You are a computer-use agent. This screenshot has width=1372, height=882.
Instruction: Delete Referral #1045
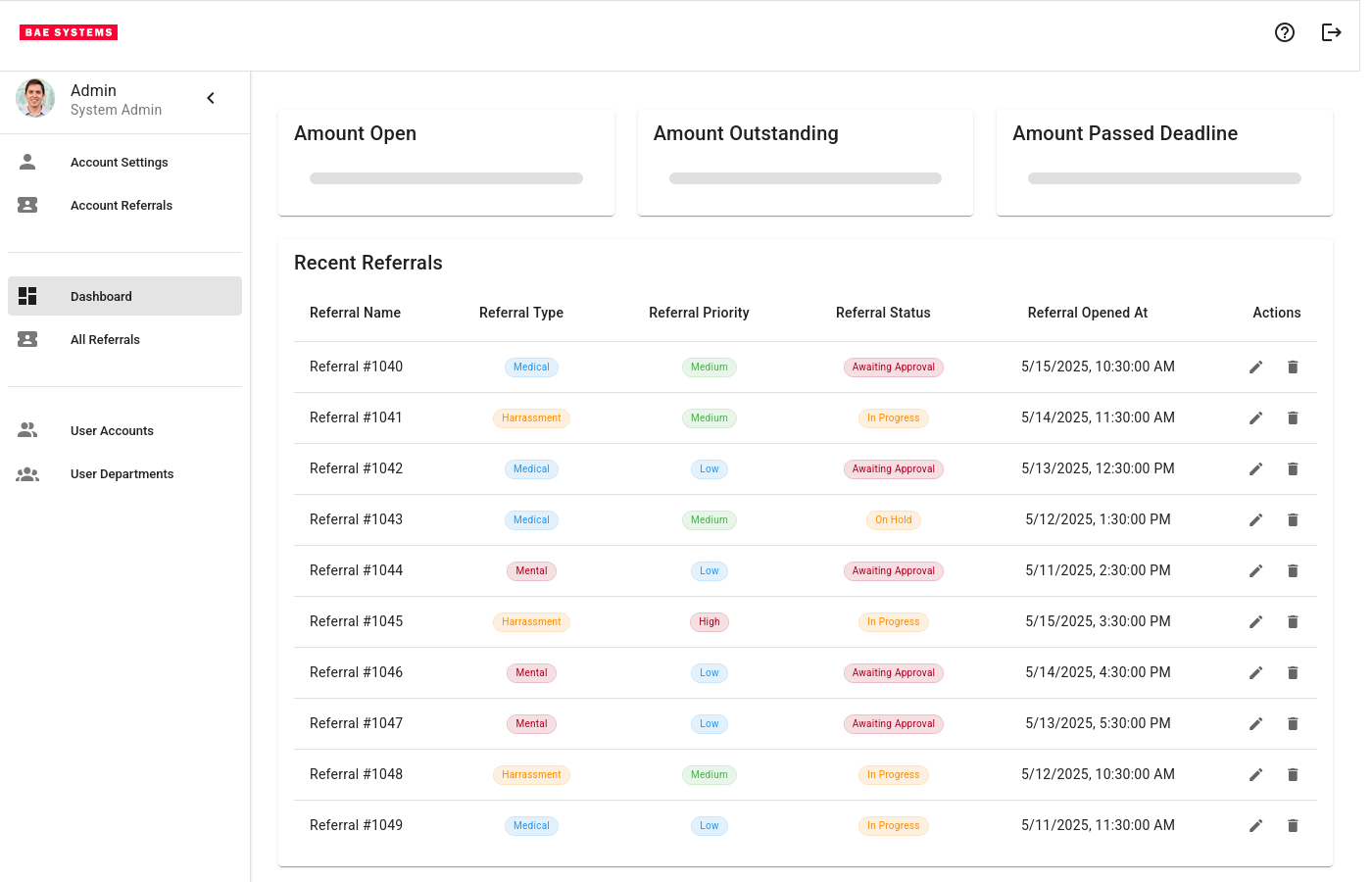point(1293,622)
